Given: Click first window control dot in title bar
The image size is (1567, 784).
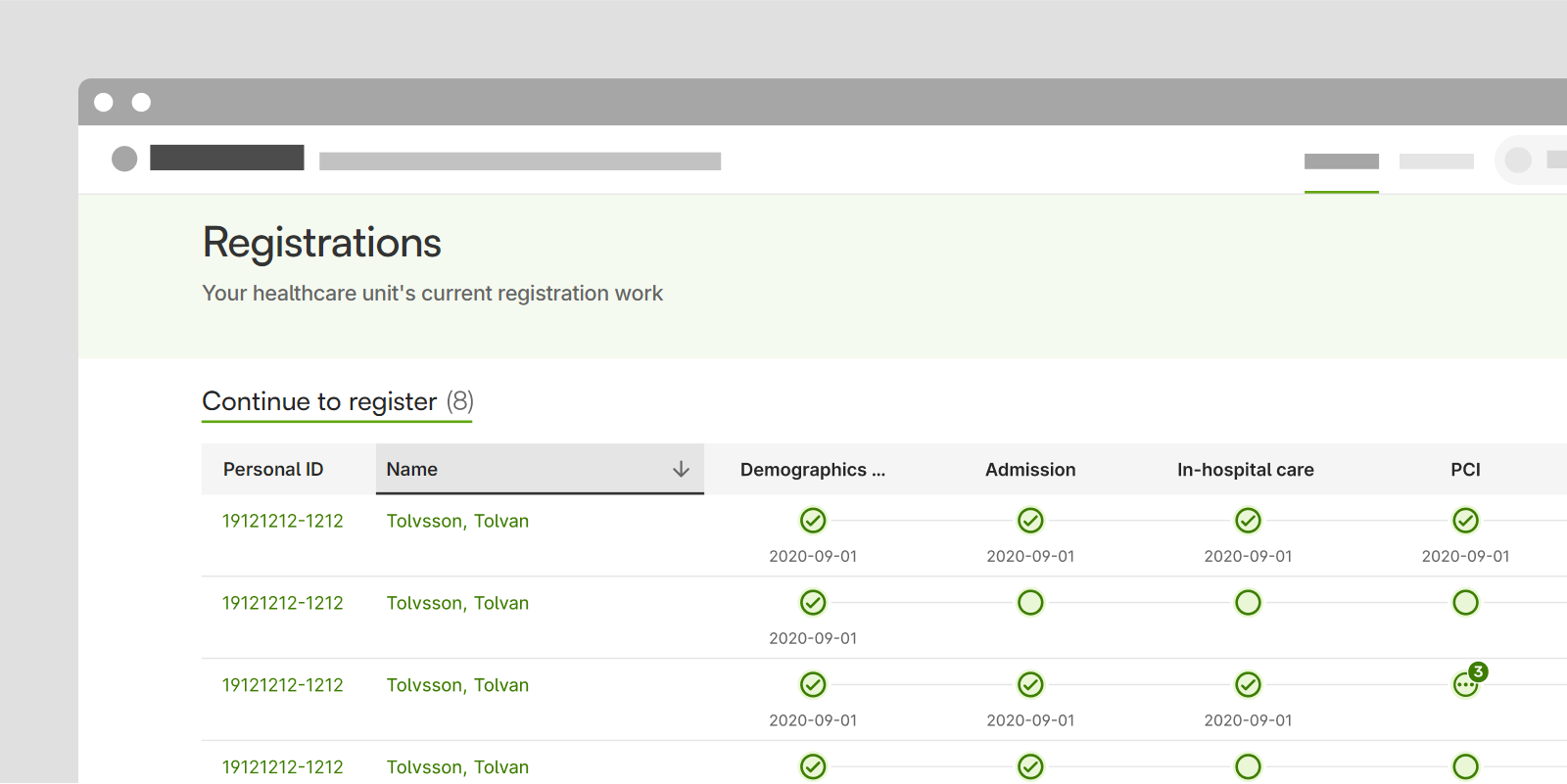Looking at the screenshot, I should [104, 102].
